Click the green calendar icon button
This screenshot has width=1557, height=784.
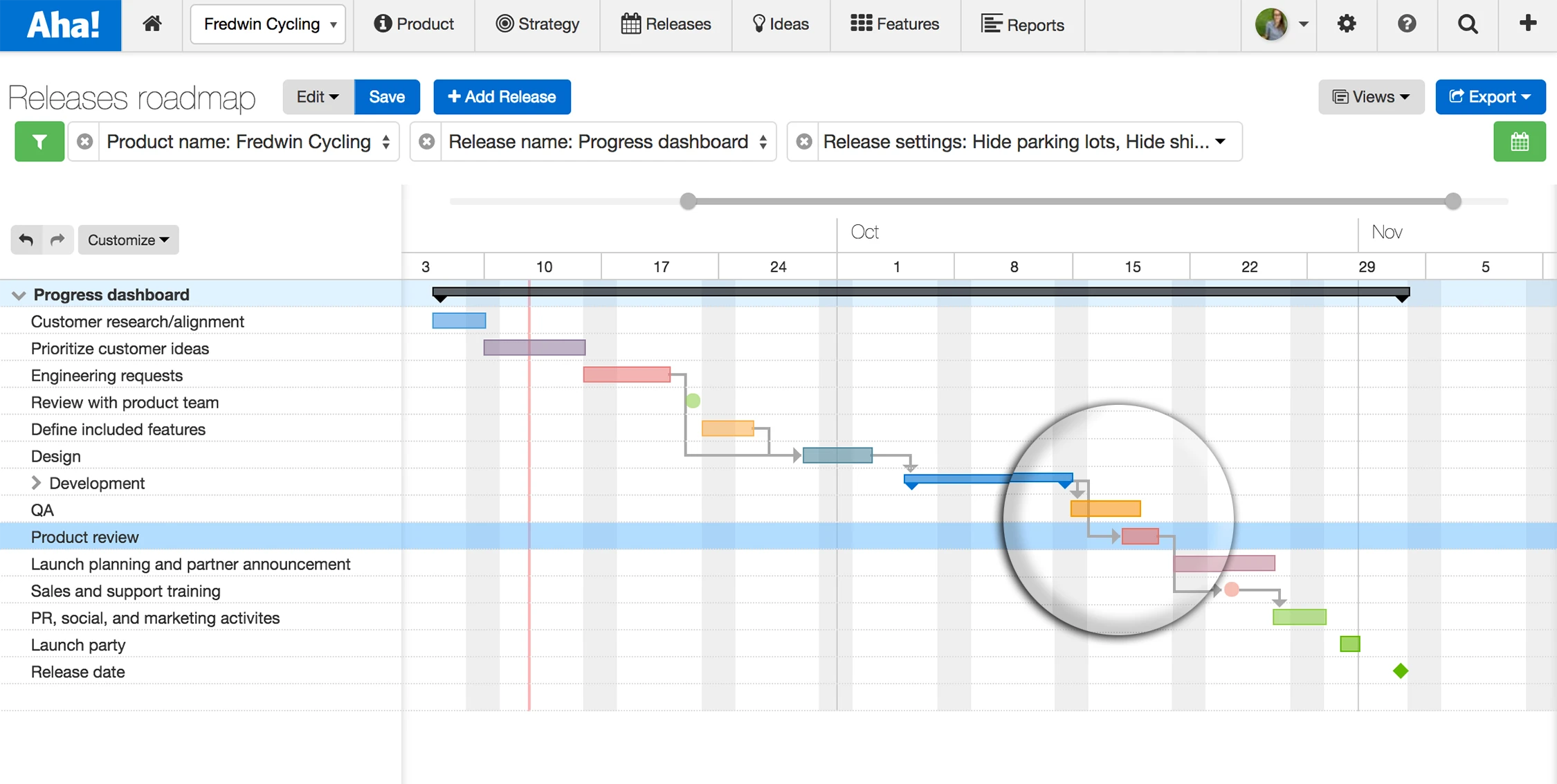1519,142
